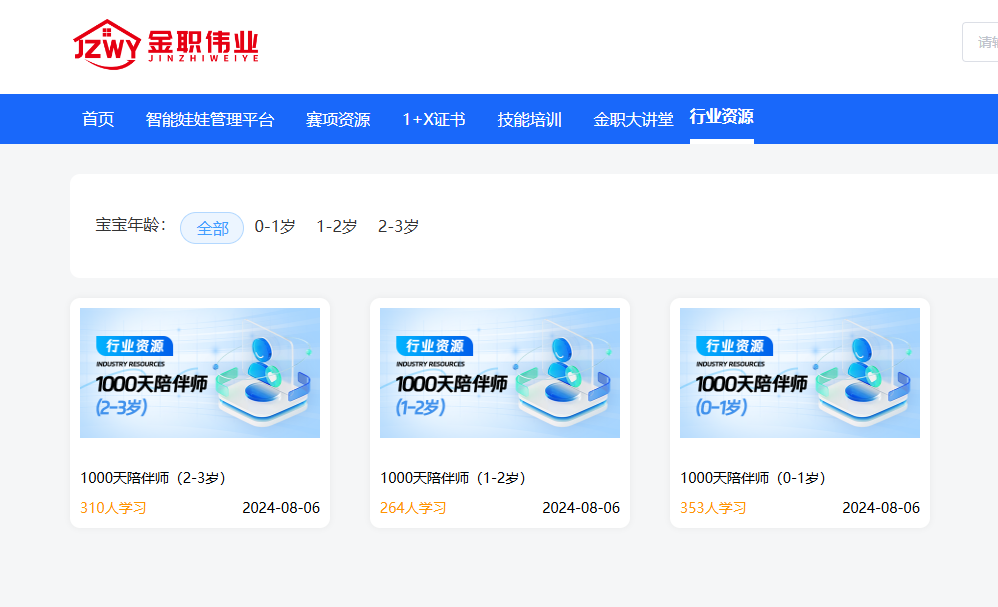Open the 赛项资源 navigation tab
The image size is (998, 607).
338,120
